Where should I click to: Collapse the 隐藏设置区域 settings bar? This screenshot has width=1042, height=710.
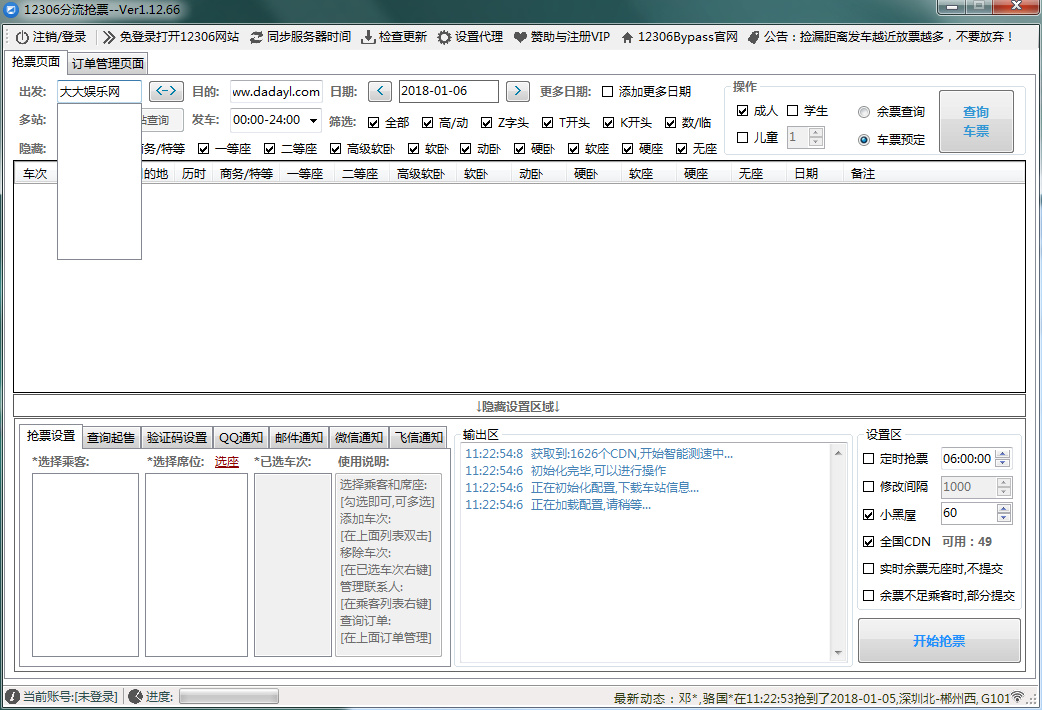518,406
